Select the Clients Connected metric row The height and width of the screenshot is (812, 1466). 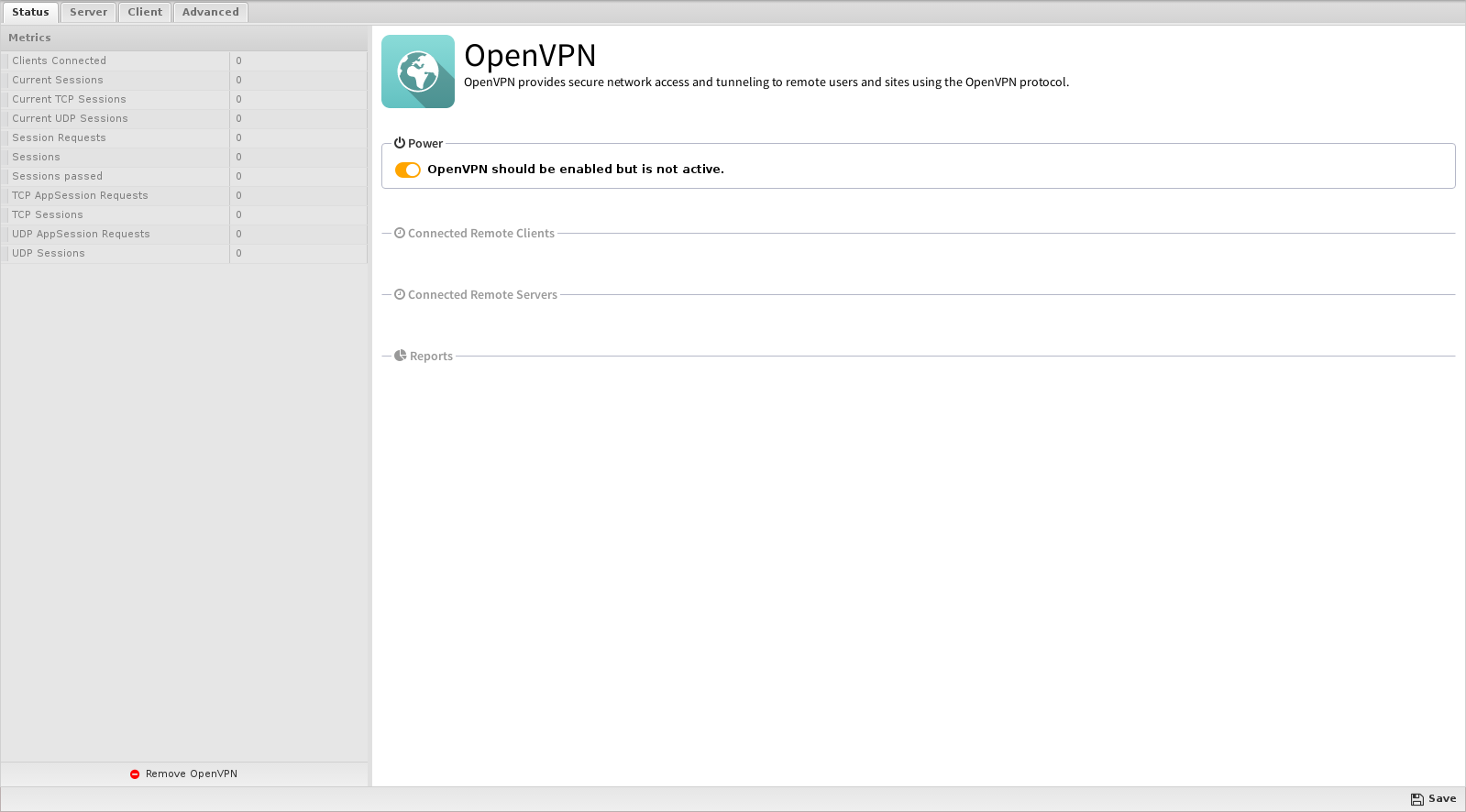[184, 60]
